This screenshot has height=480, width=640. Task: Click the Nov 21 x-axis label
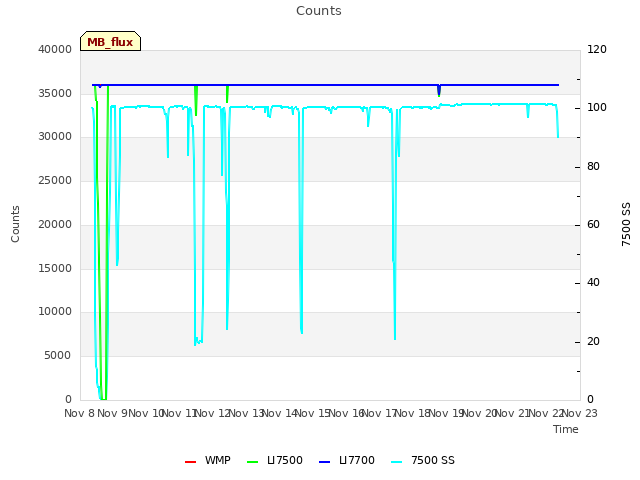513,413
